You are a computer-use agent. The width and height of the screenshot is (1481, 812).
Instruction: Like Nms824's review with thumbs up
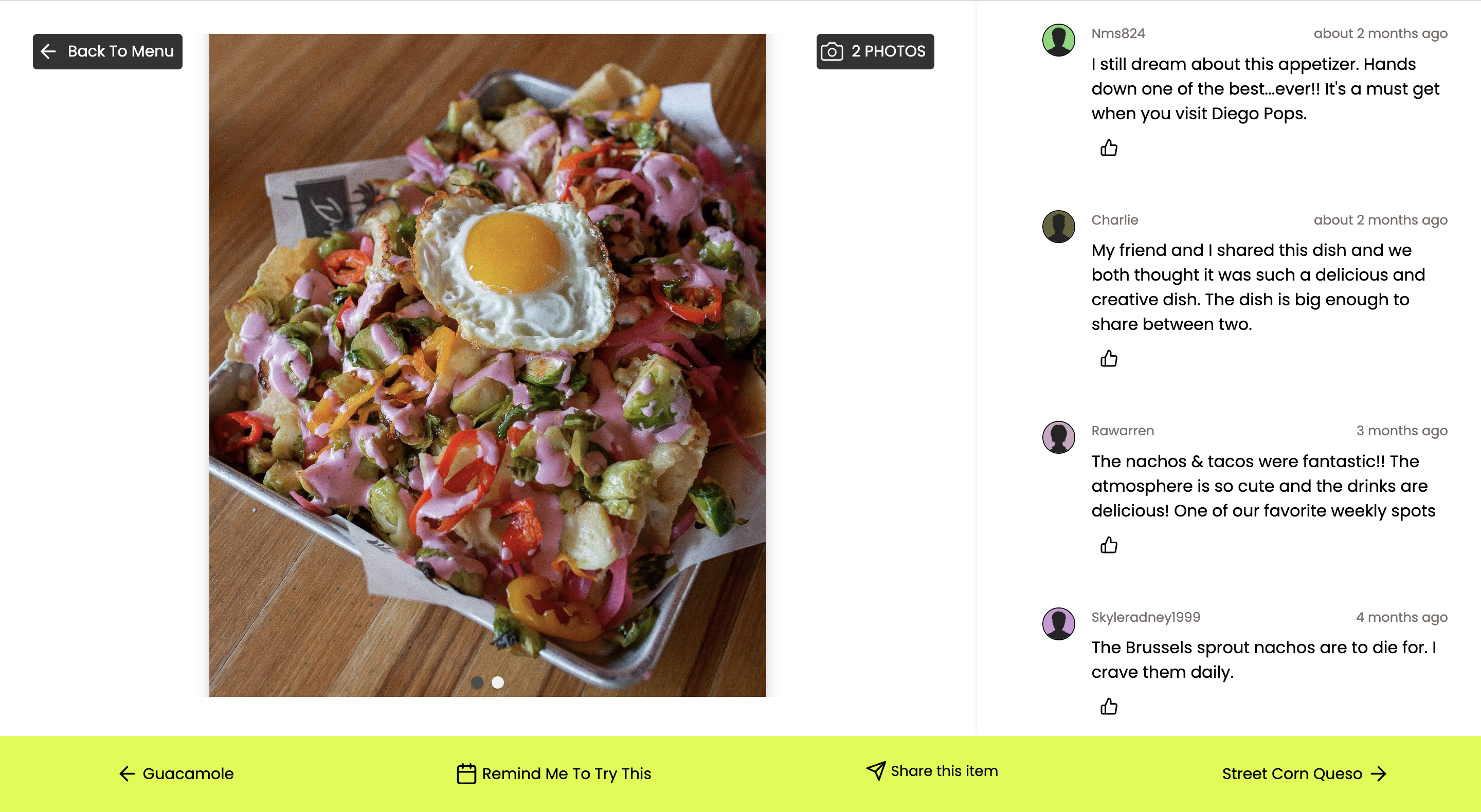(x=1109, y=148)
